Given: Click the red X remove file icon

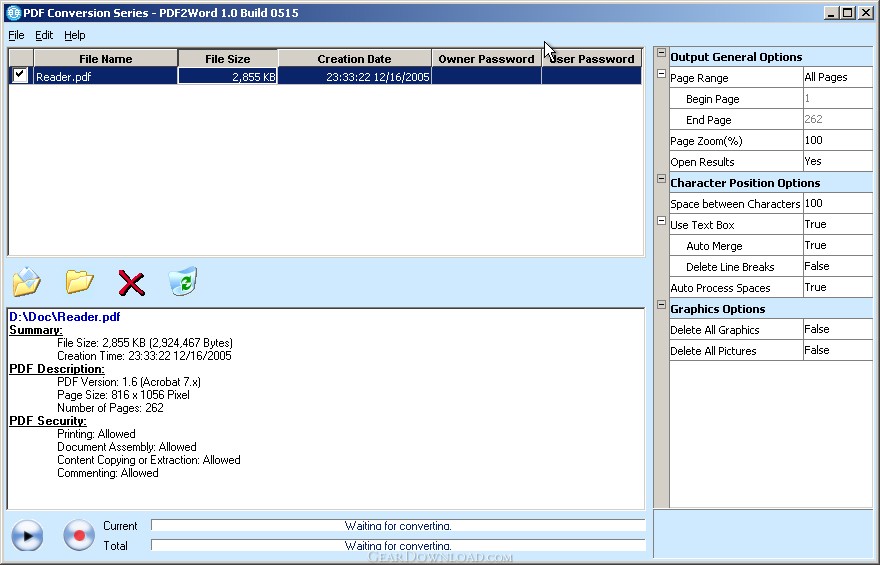Looking at the screenshot, I should coord(131,283).
